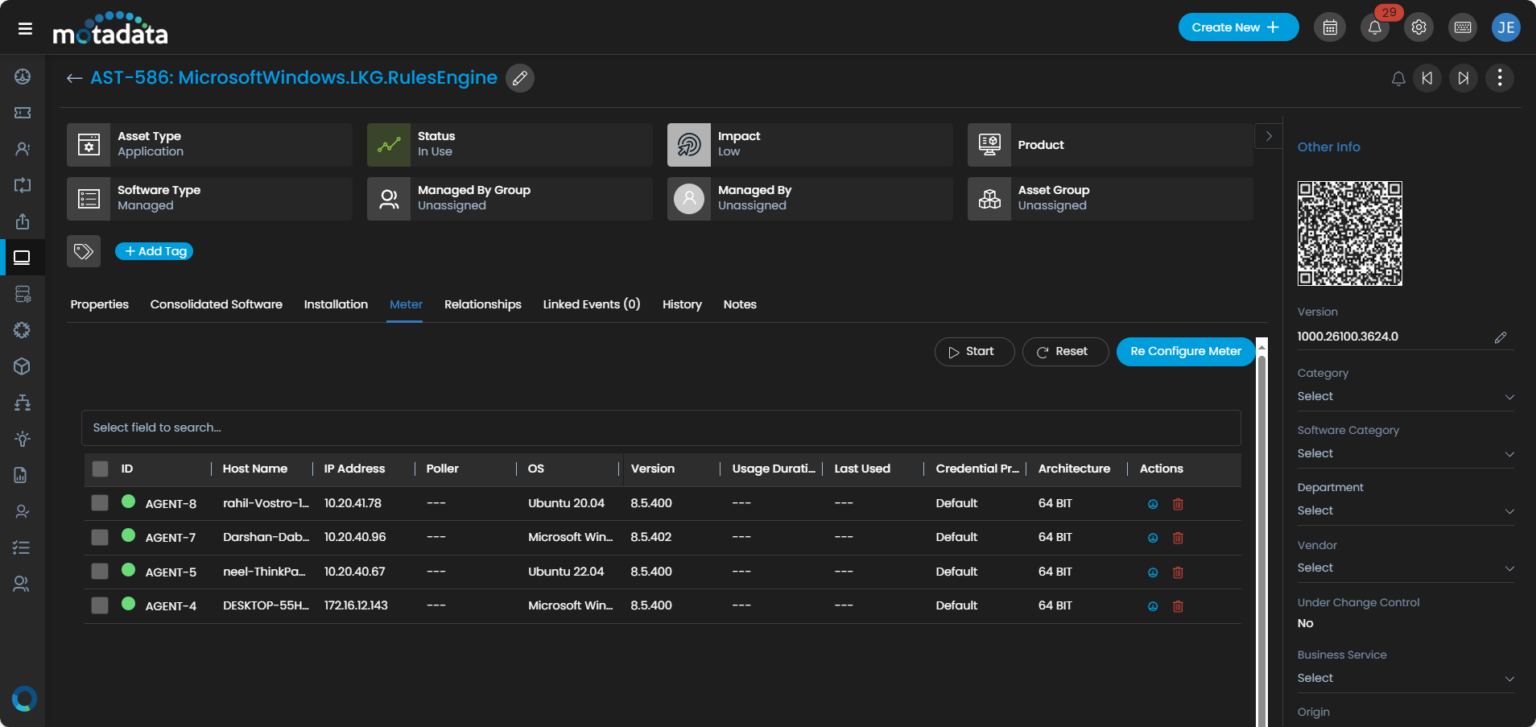The image size is (1536, 727).
Task: Open the settings gear in top bar
Action: pos(1418,27)
